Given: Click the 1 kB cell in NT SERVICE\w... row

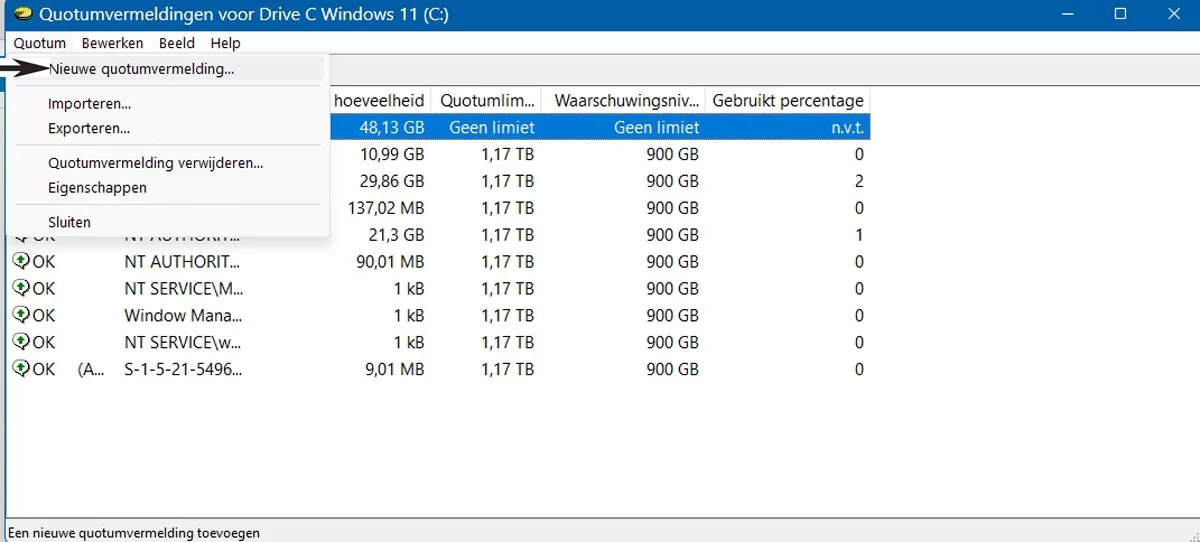Looking at the screenshot, I should (407, 342).
